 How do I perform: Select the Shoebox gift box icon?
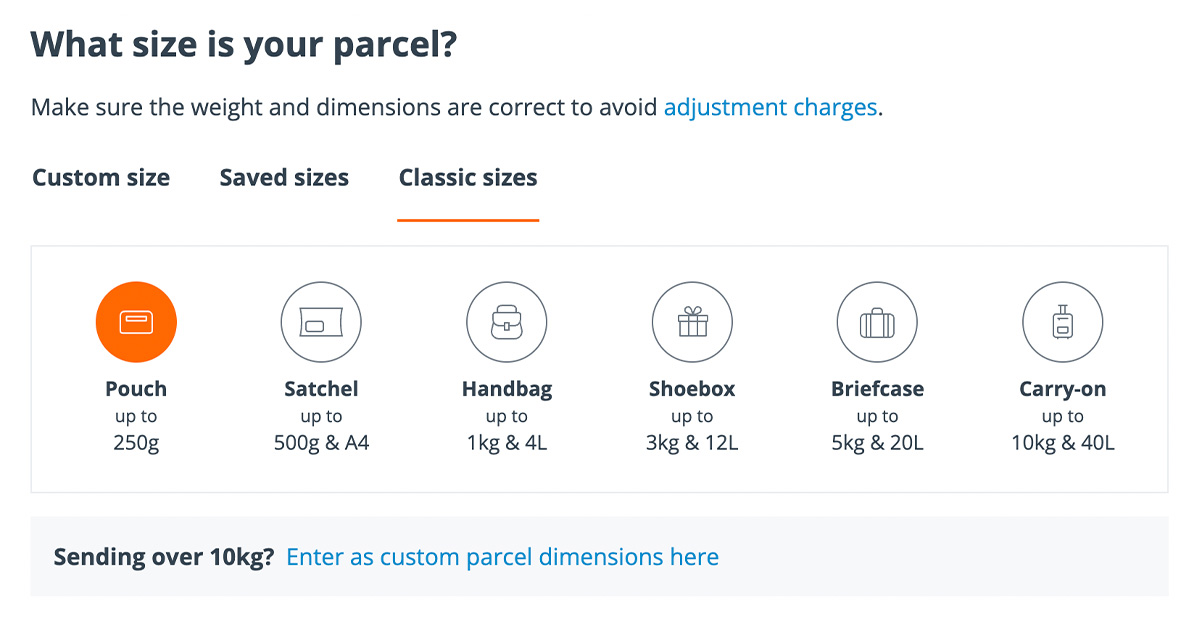tap(692, 321)
